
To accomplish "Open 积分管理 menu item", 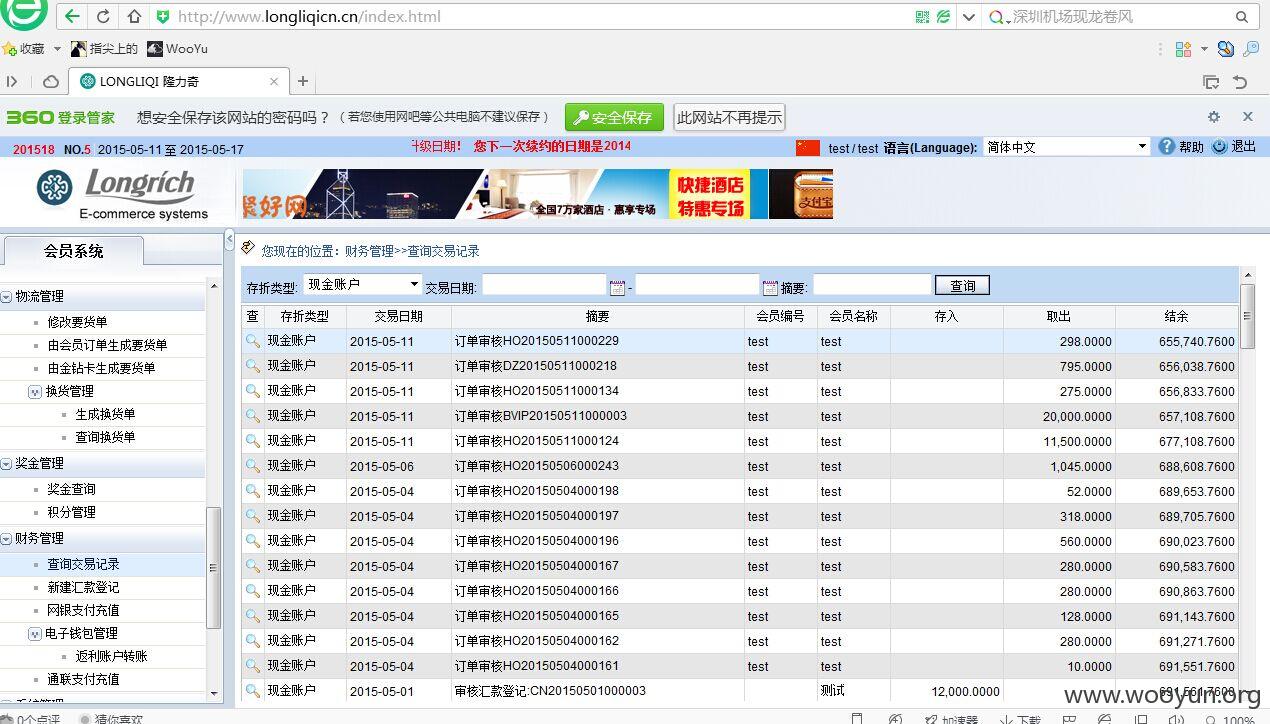I will pos(71,512).
